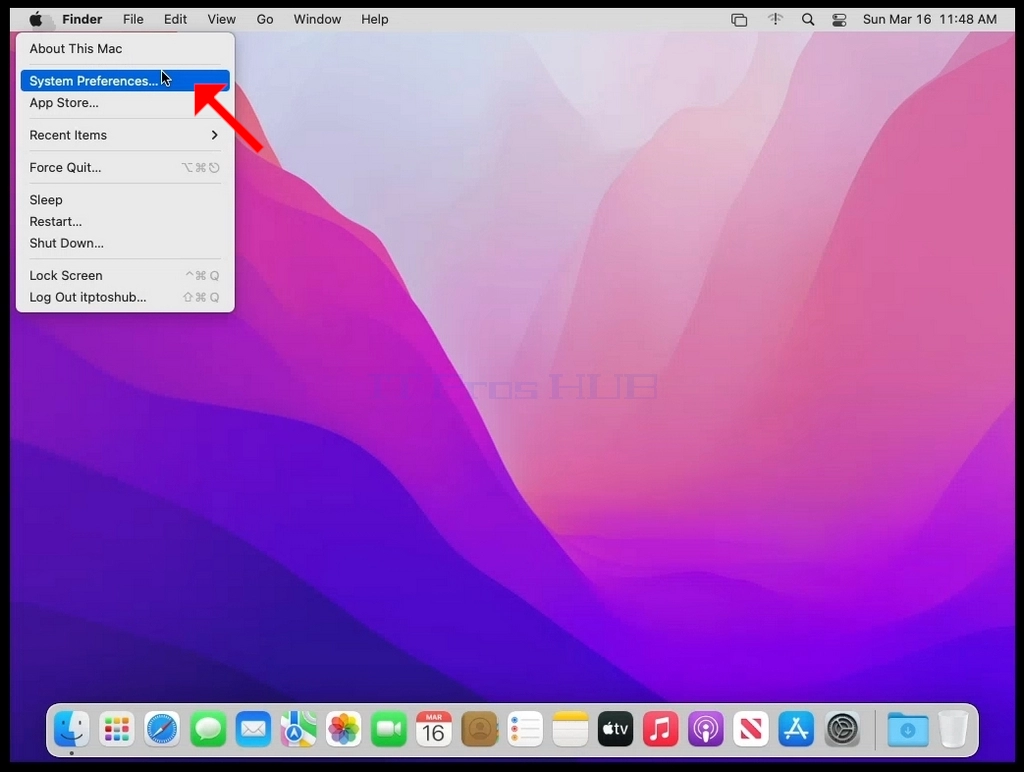
Task: Click the date and time clock
Action: [x=930, y=20]
